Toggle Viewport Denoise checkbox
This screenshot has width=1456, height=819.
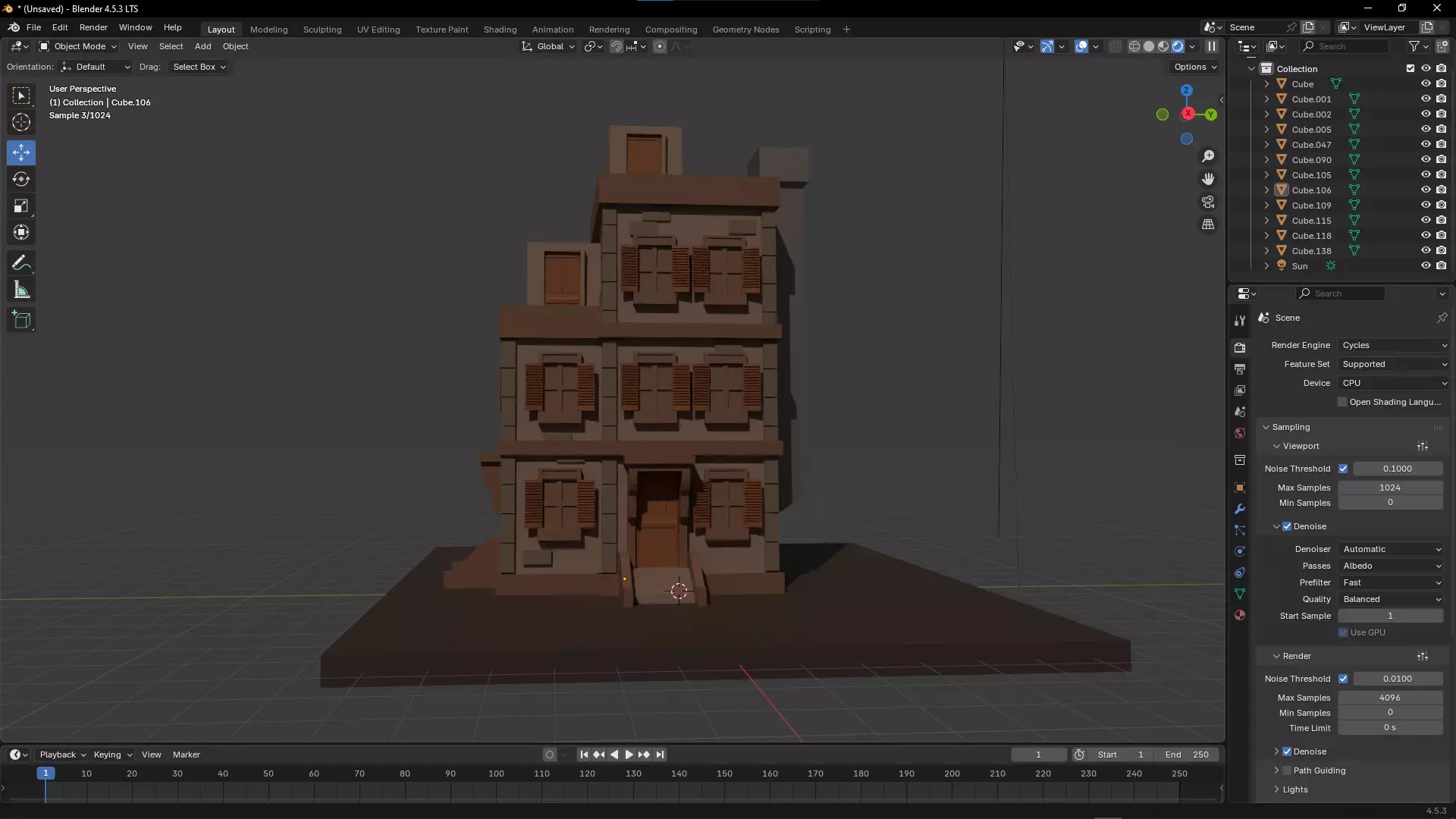1287,526
